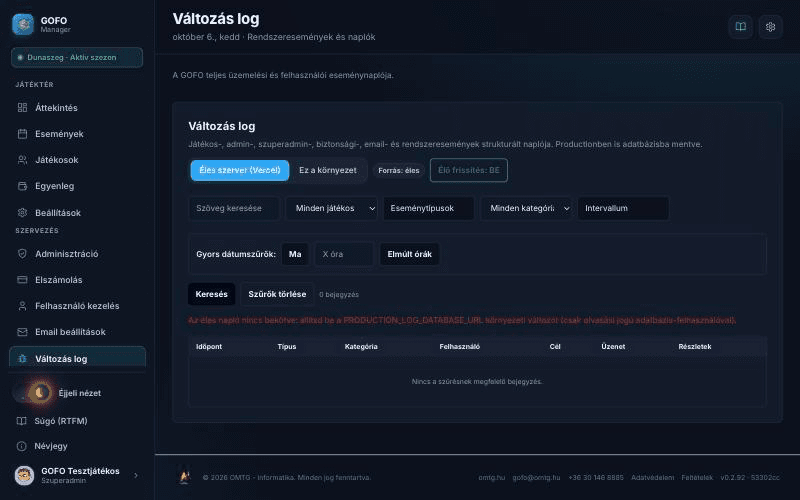Image resolution: width=800 pixels, height=500 pixels.
Task: Open the Felhasználó kezelés user icon
Action: pos(22,306)
